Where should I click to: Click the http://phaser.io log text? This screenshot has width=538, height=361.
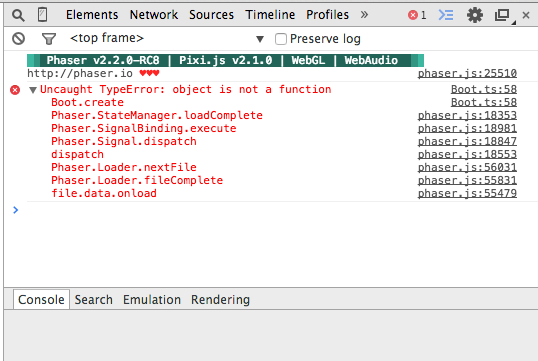[x=80, y=73]
